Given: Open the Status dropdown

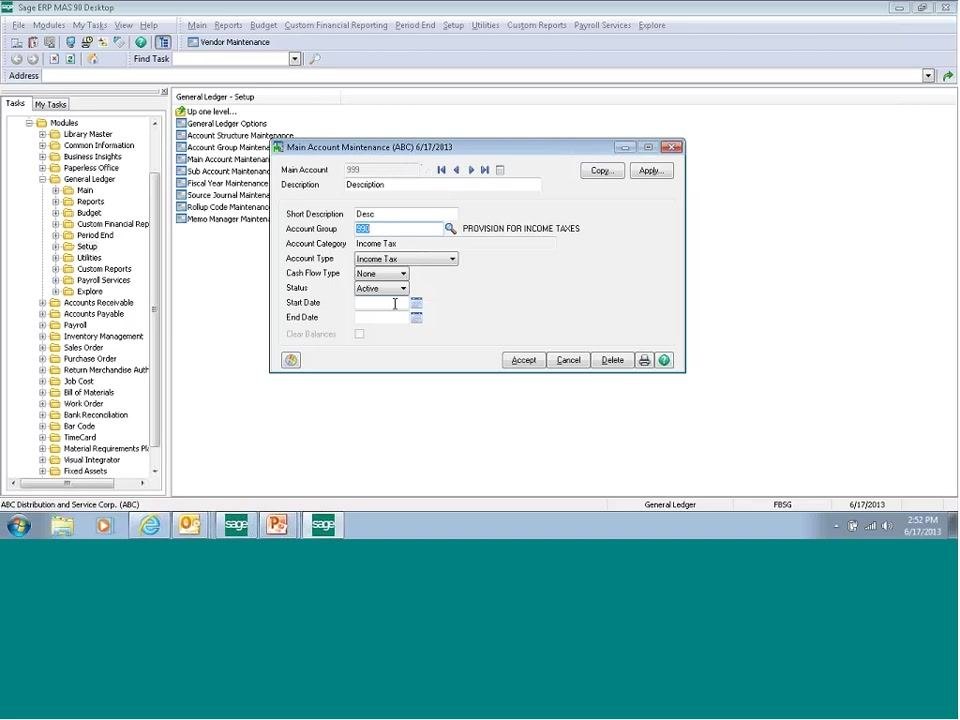Looking at the screenshot, I should [403, 288].
